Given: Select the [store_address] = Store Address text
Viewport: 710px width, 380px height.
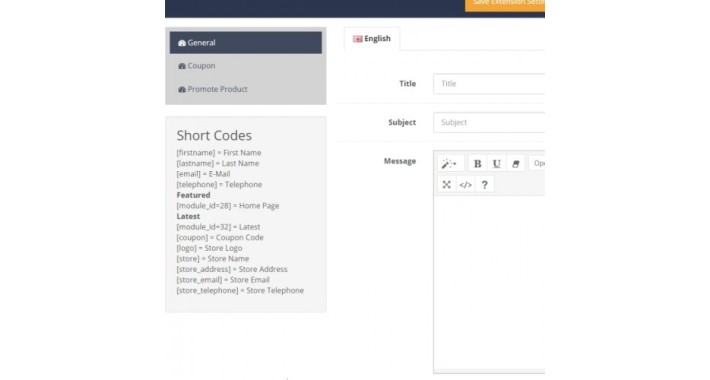Looking at the screenshot, I should pos(232,269).
